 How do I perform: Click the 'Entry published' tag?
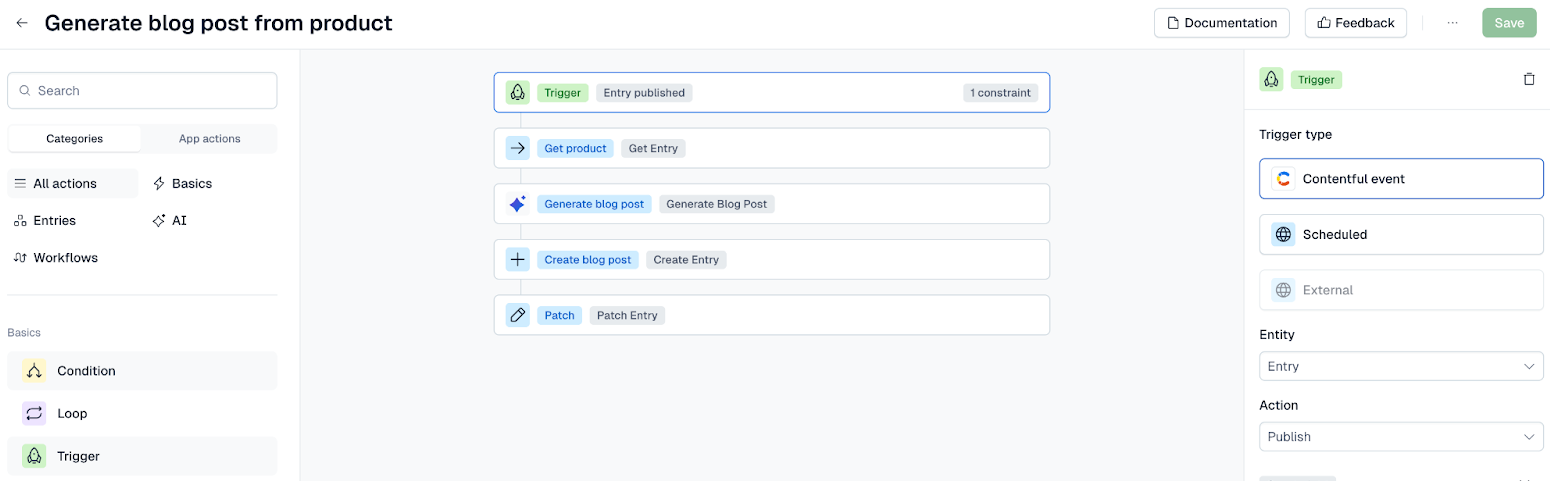click(x=644, y=92)
